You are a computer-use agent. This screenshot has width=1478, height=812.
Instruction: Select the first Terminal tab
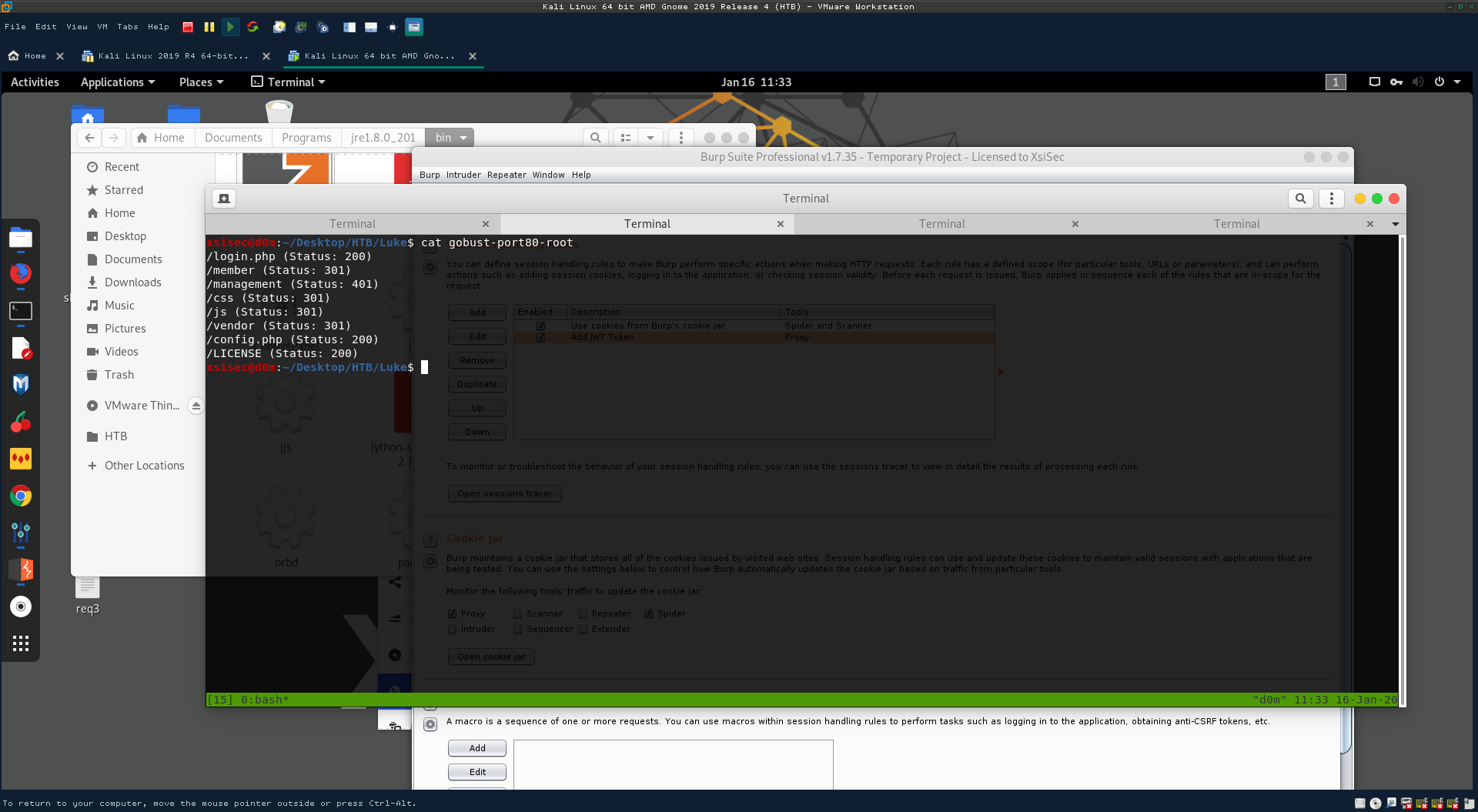(x=353, y=224)
